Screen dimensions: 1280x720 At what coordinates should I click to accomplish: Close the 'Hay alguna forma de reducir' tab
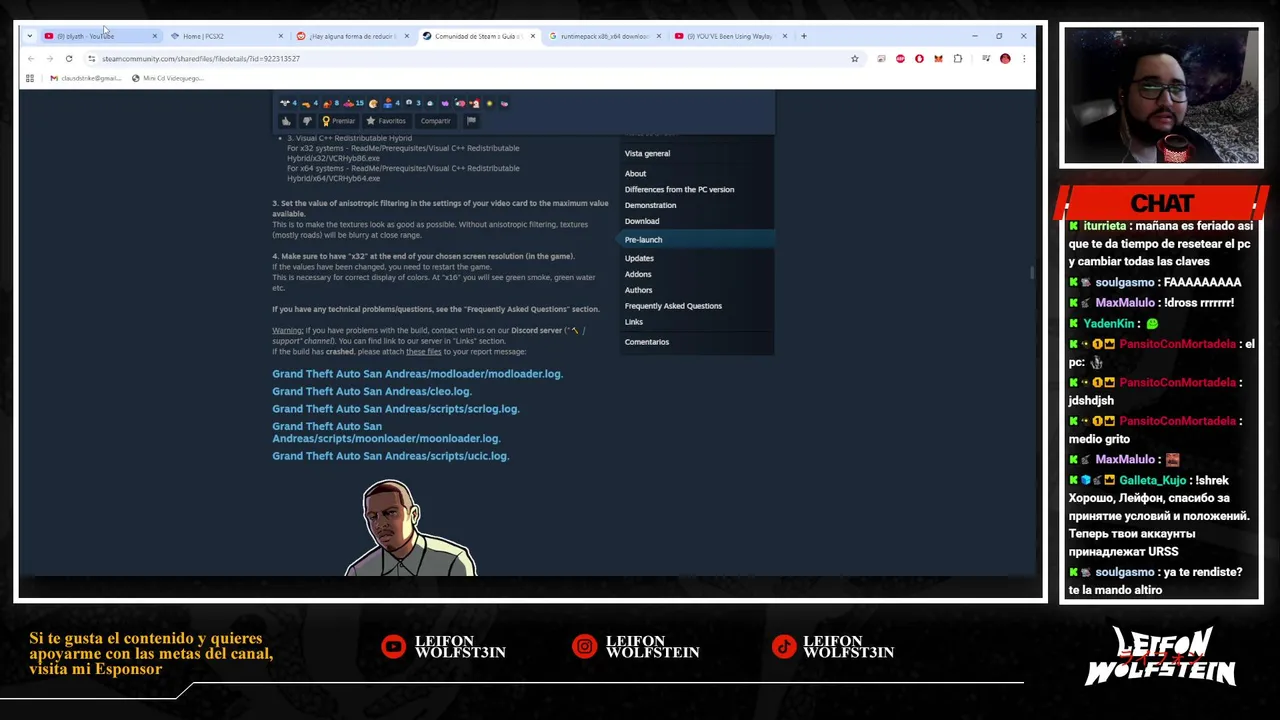click(x=407, y=36)
